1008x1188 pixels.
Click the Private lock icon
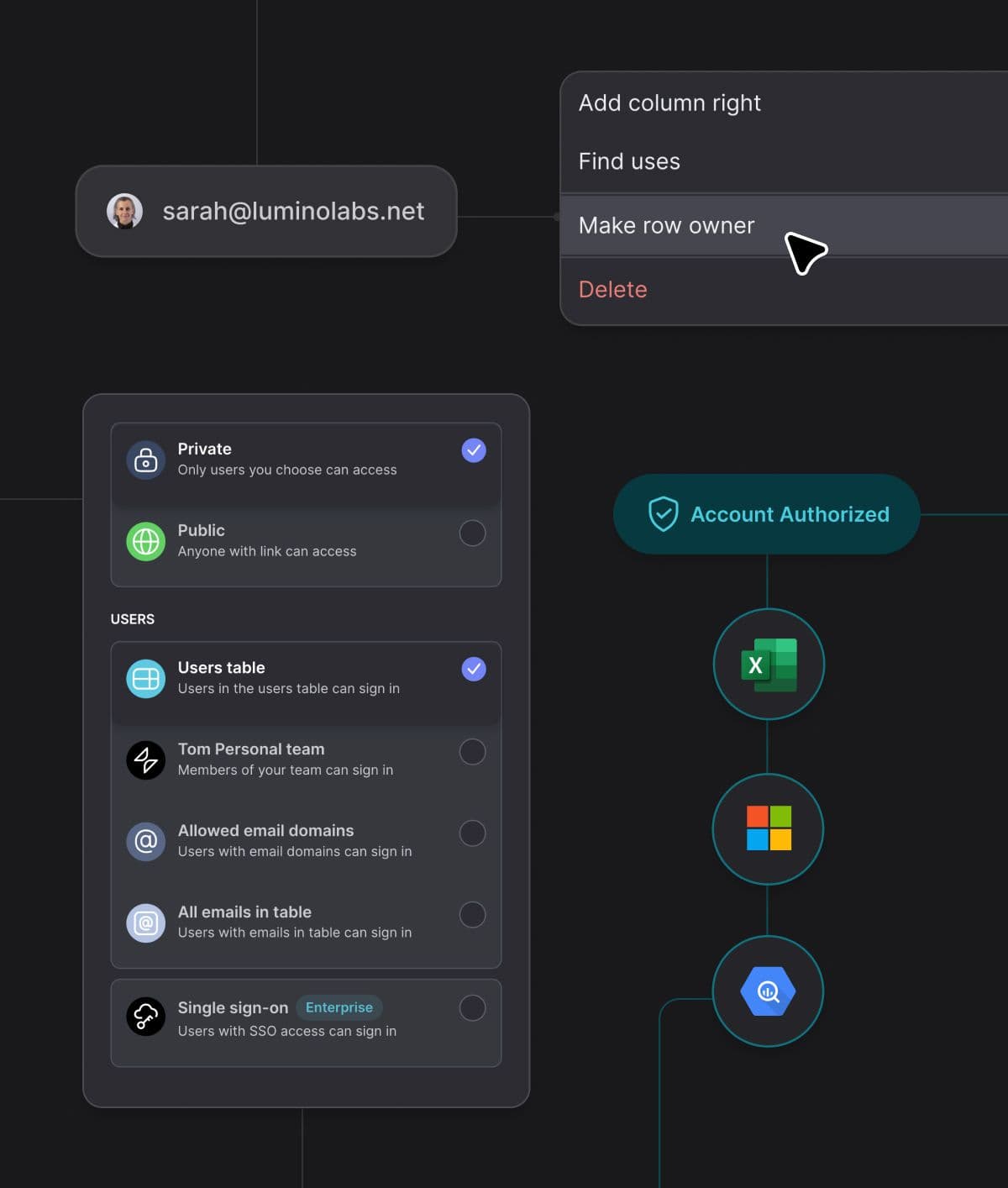coord(146,460)
